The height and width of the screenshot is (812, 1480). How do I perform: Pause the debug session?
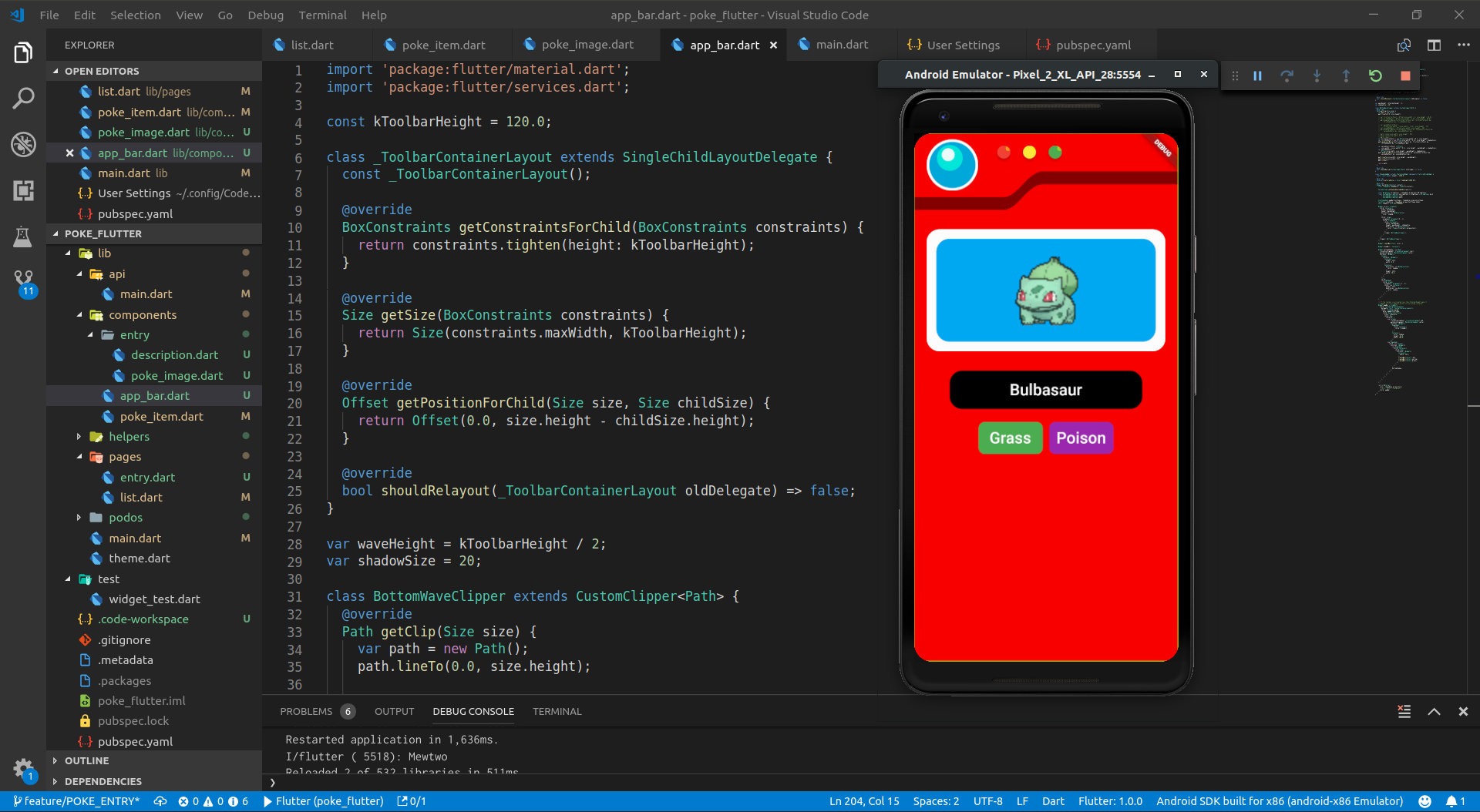tap(1257, 75)
